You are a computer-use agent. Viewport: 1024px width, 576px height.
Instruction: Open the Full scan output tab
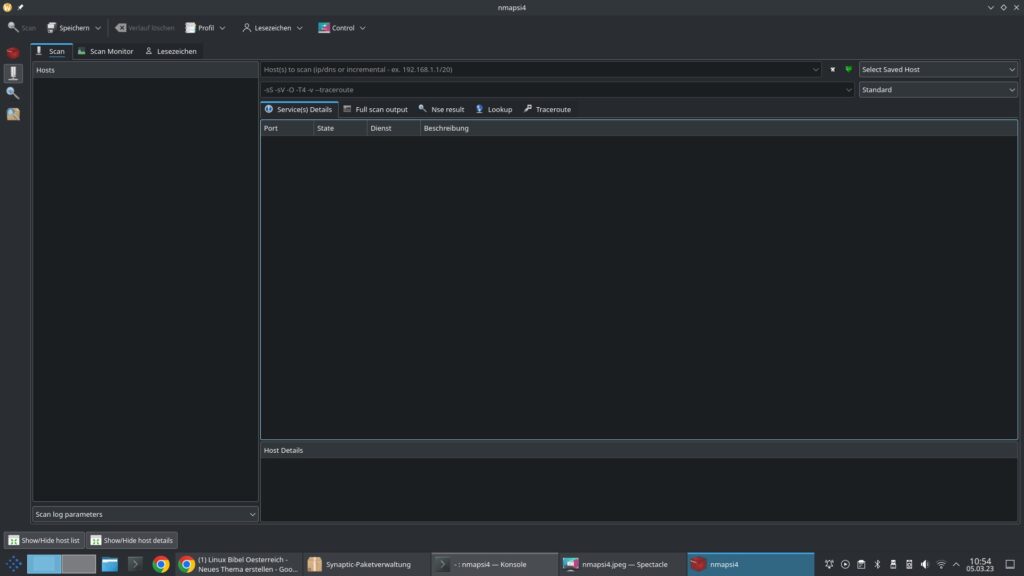pos(376,109)
